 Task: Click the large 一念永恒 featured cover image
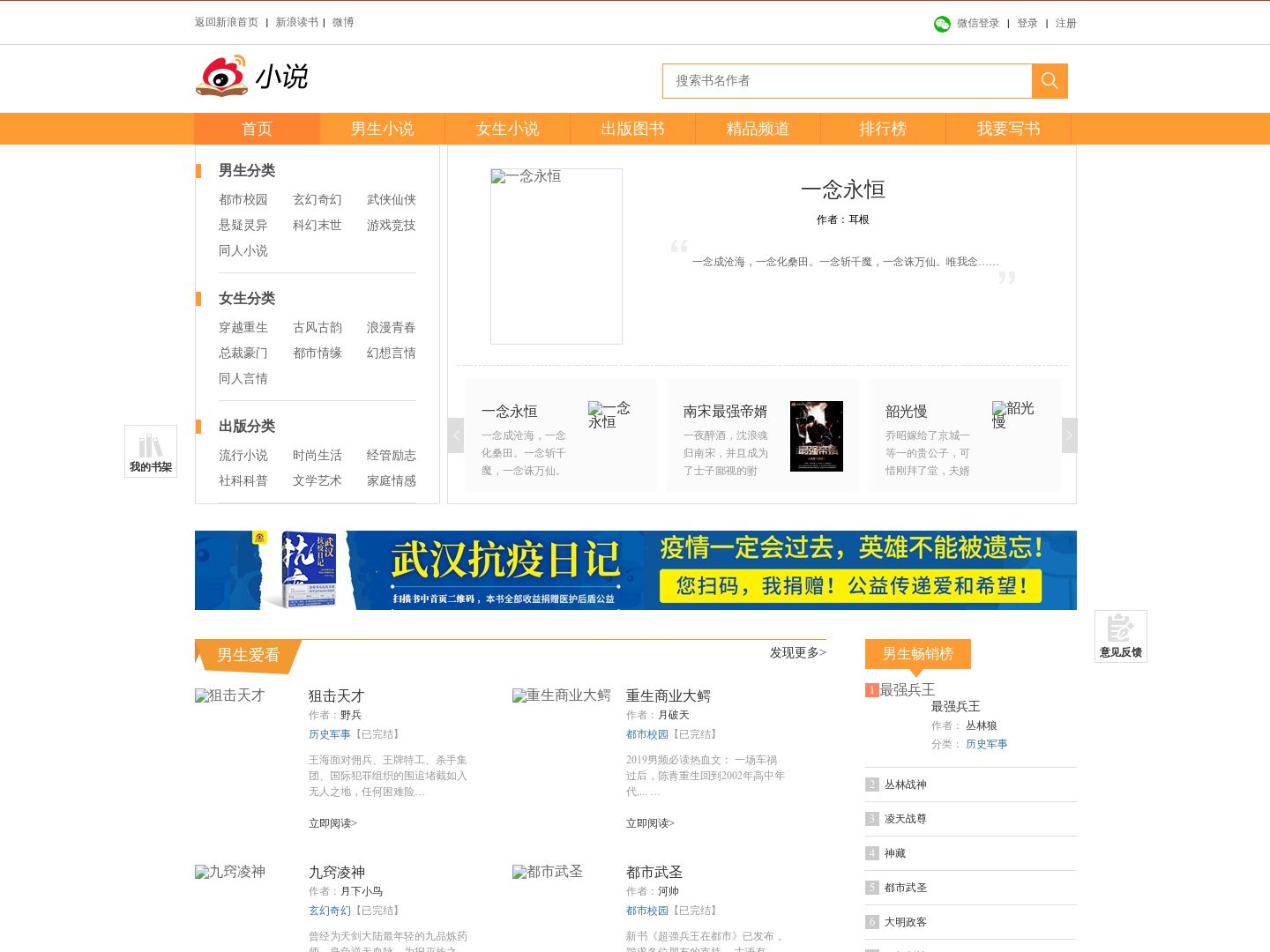click(557, 257)
